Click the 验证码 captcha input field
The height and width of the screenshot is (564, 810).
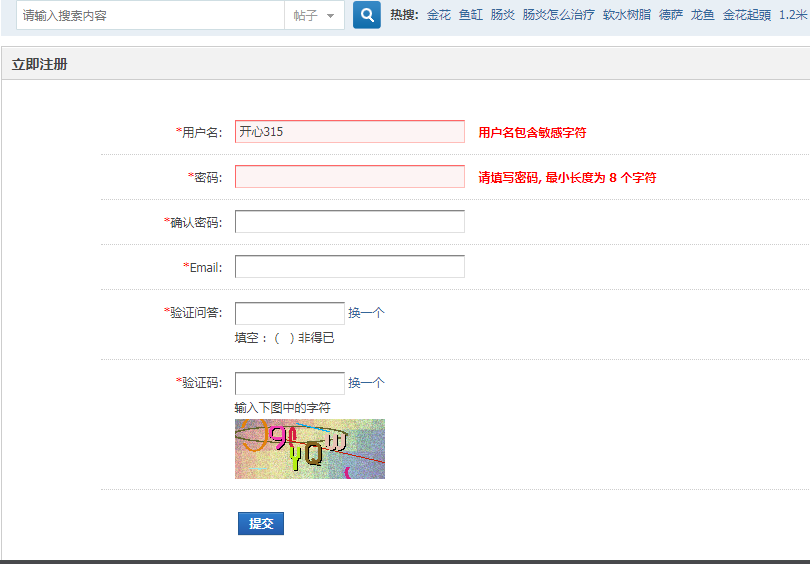pos(290,383)
